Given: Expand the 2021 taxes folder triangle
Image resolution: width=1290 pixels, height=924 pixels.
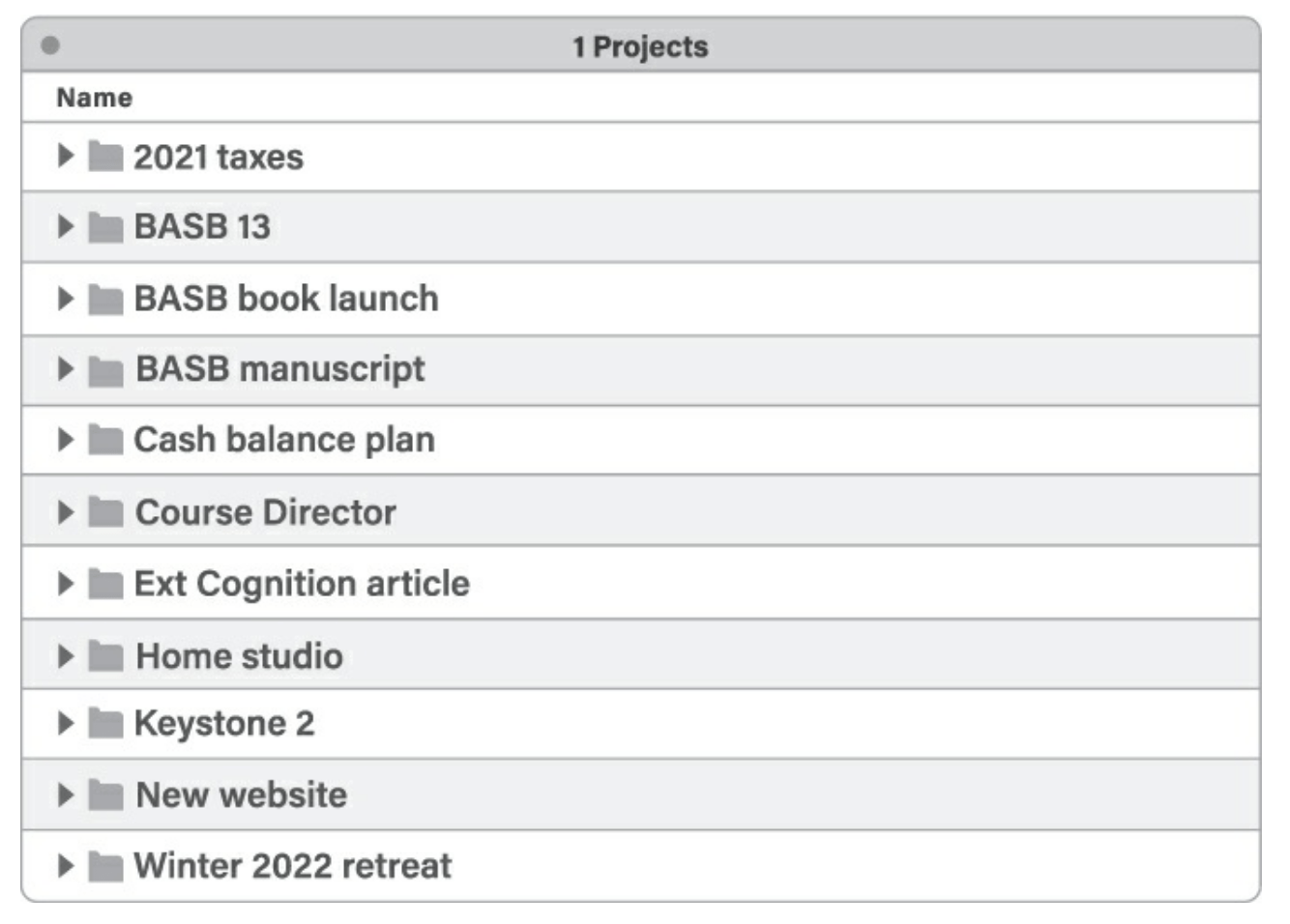Looking at the screenshot, I should coord(65,156).
